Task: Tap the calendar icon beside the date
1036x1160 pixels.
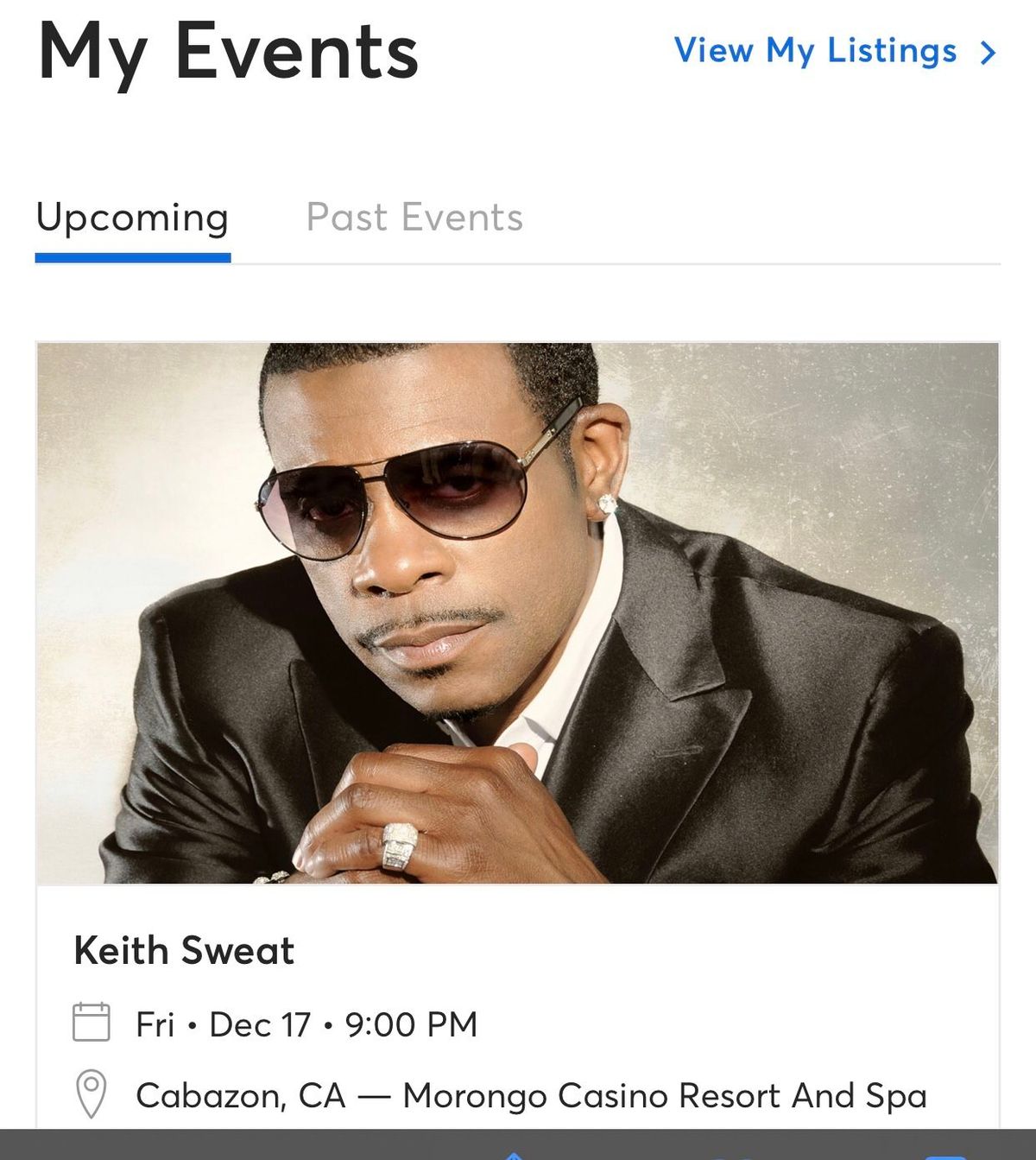Action: [91, 1023]
